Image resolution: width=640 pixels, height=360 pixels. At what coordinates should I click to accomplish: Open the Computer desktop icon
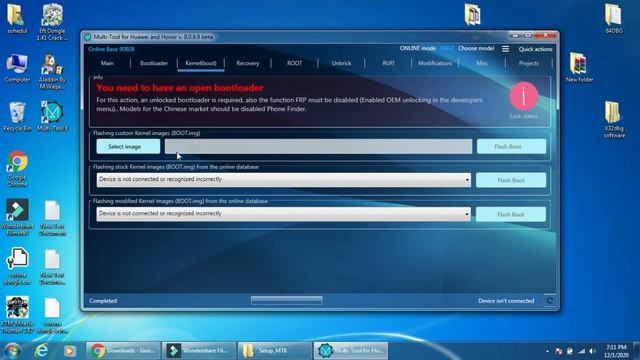click(x=17, y=69)
